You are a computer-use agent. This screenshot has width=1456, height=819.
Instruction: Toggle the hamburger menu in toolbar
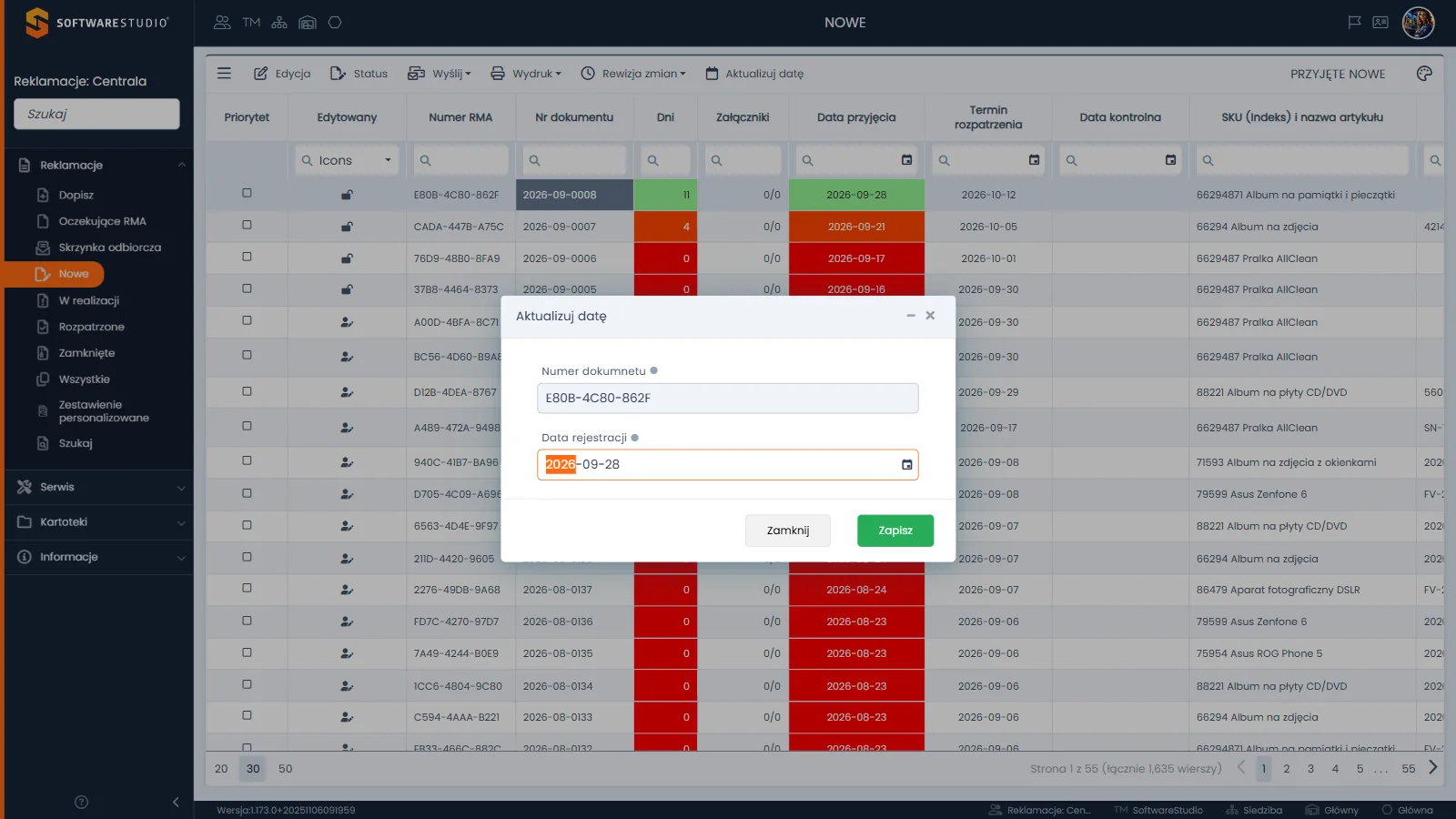click(224, 74)
